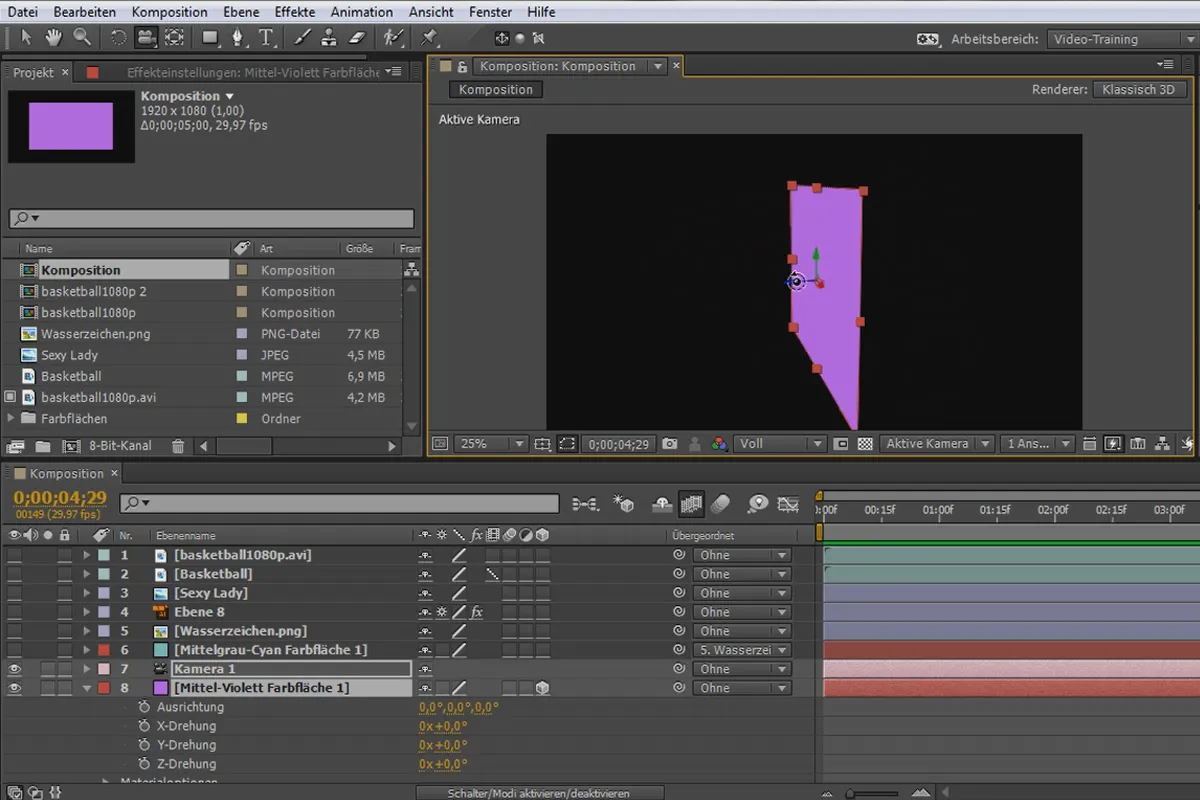Select the Rotation tool
1200x800 pixels.
point(118,38)
